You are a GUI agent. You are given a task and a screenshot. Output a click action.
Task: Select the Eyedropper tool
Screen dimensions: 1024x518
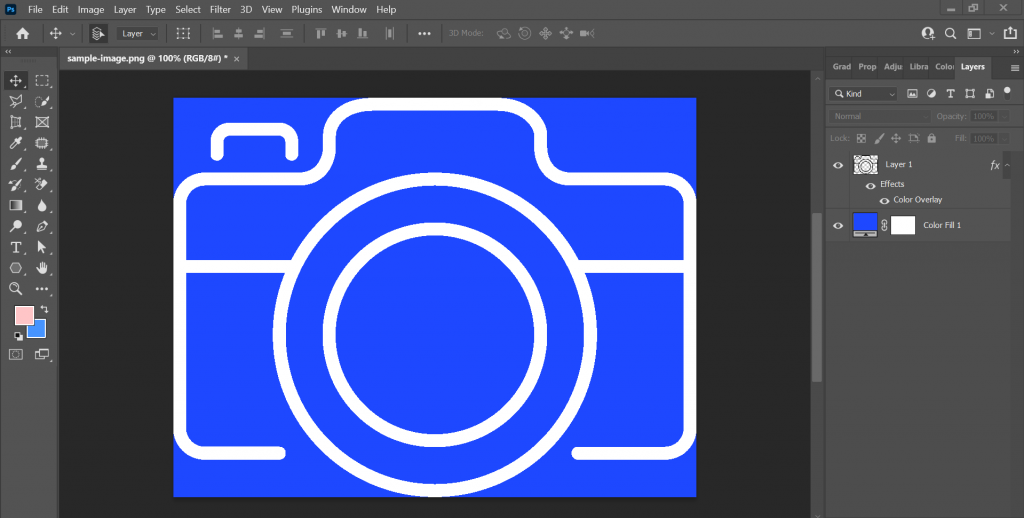click(x=16, y=143)
